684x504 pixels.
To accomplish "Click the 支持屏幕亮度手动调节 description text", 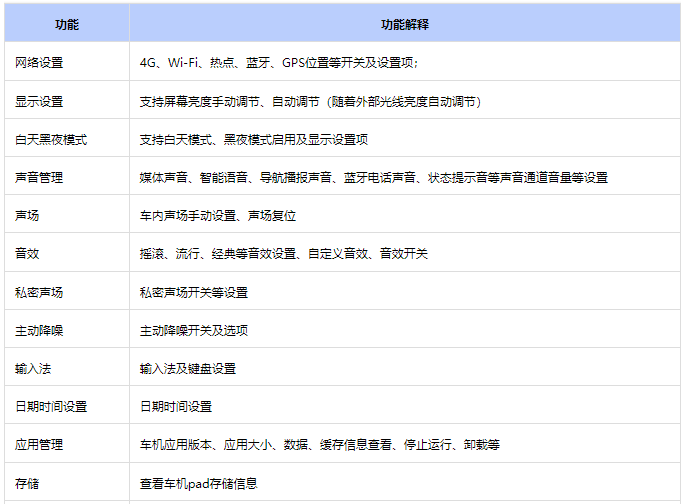I will 310,101.
